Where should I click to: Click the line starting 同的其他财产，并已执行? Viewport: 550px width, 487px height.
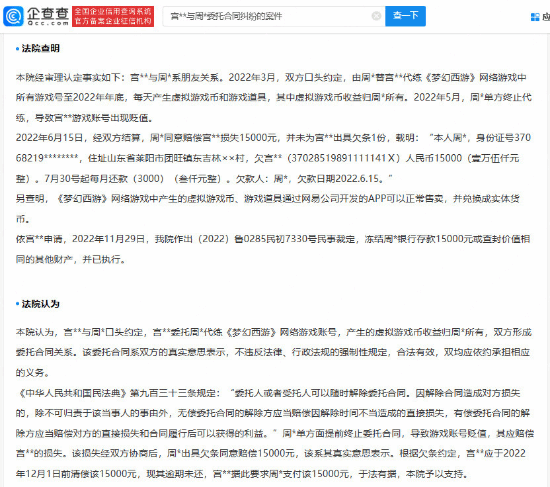coord(71,260)
